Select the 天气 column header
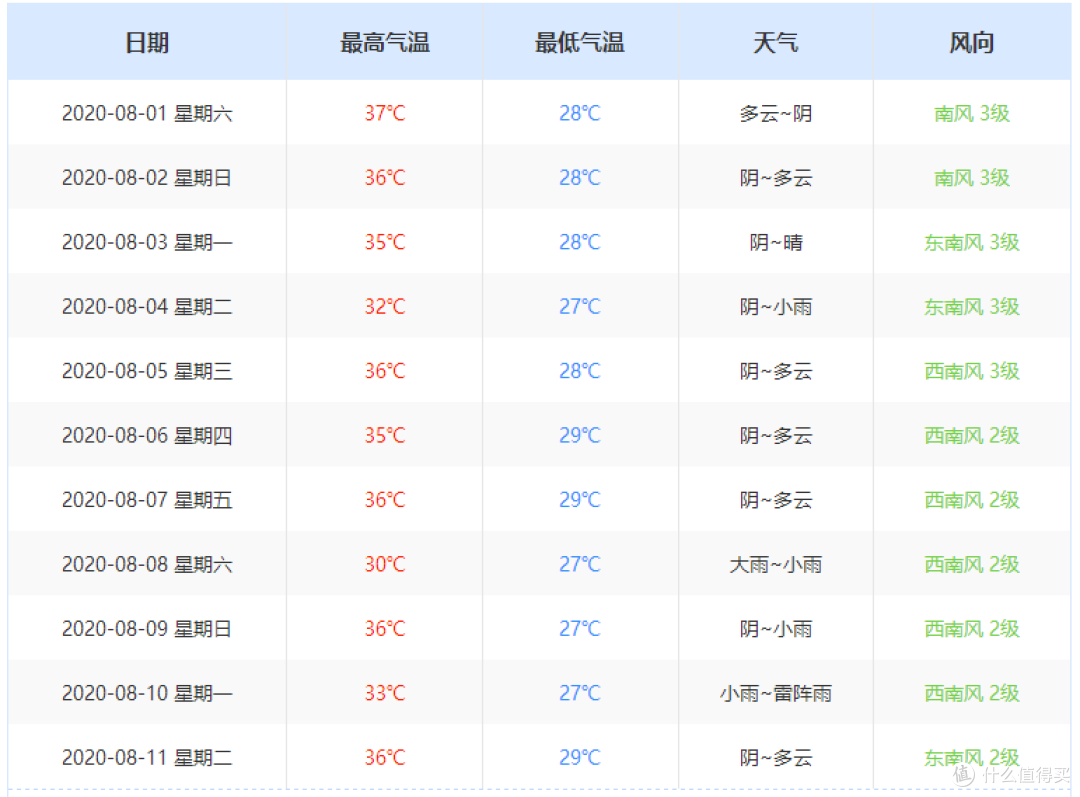Image resolution: width=1080 pixels, height=797 pixels. (x=776, y=42)
